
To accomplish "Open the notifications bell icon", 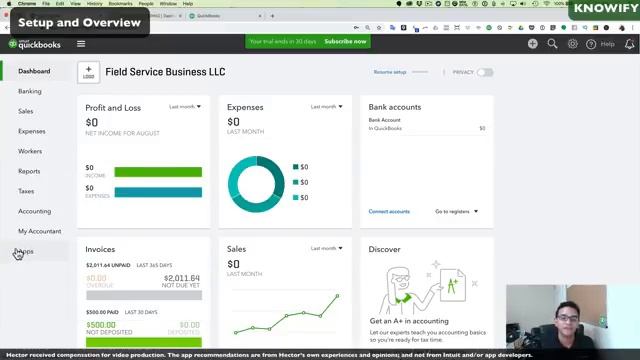I will click(x=629, y=44).
